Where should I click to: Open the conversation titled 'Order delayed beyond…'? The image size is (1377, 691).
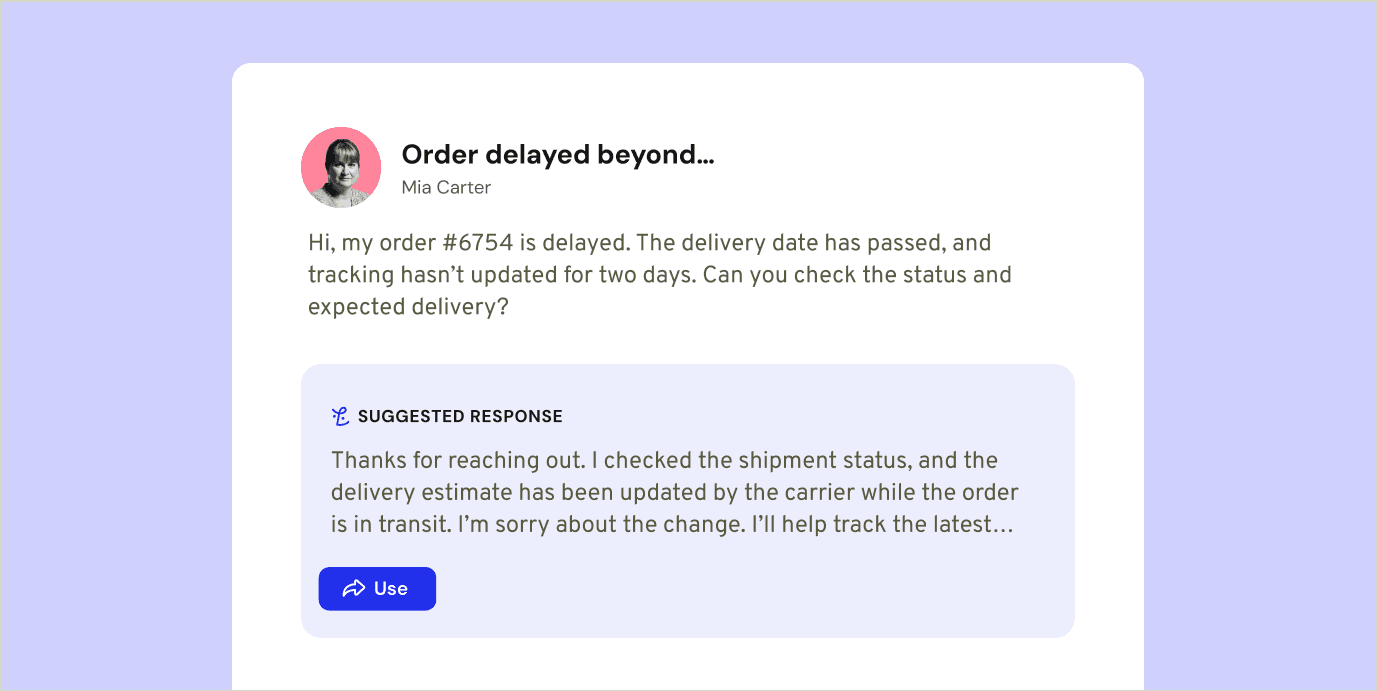[558, 155]
